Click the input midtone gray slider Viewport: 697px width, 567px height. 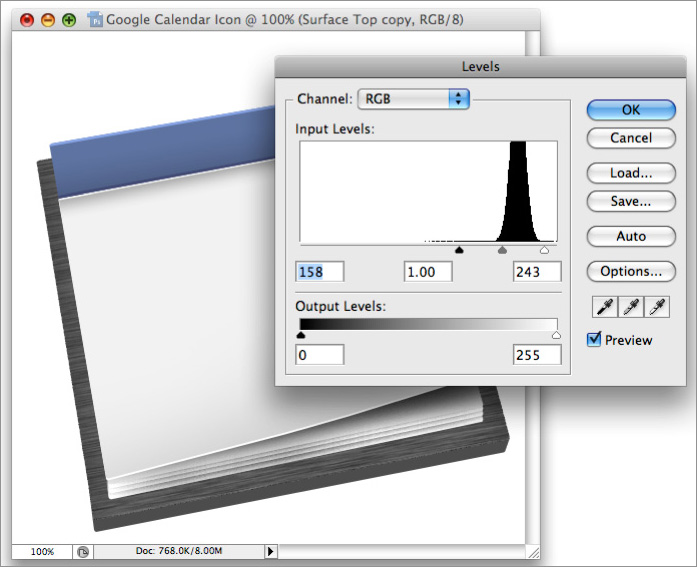(502, 251)
